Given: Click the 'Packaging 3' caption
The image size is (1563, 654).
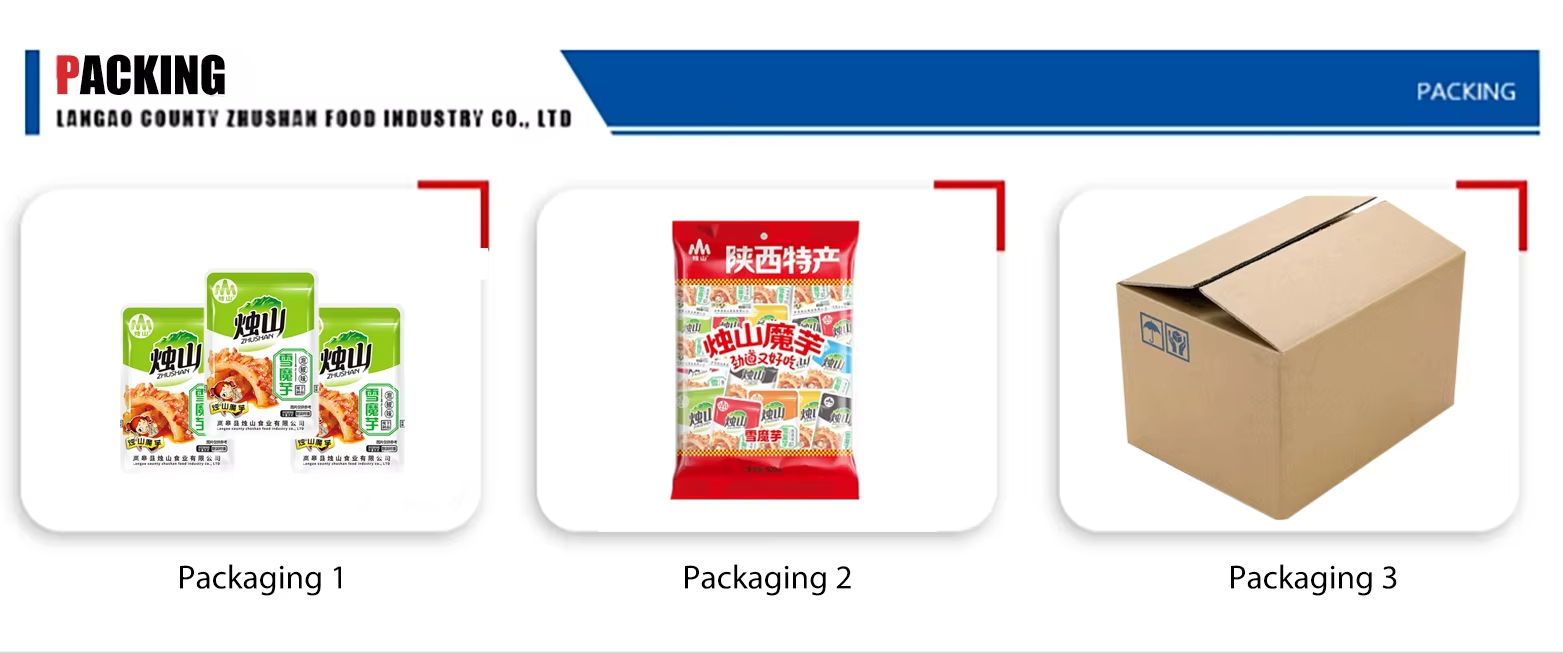Looking at the screenshot, I should [1312, 578].
